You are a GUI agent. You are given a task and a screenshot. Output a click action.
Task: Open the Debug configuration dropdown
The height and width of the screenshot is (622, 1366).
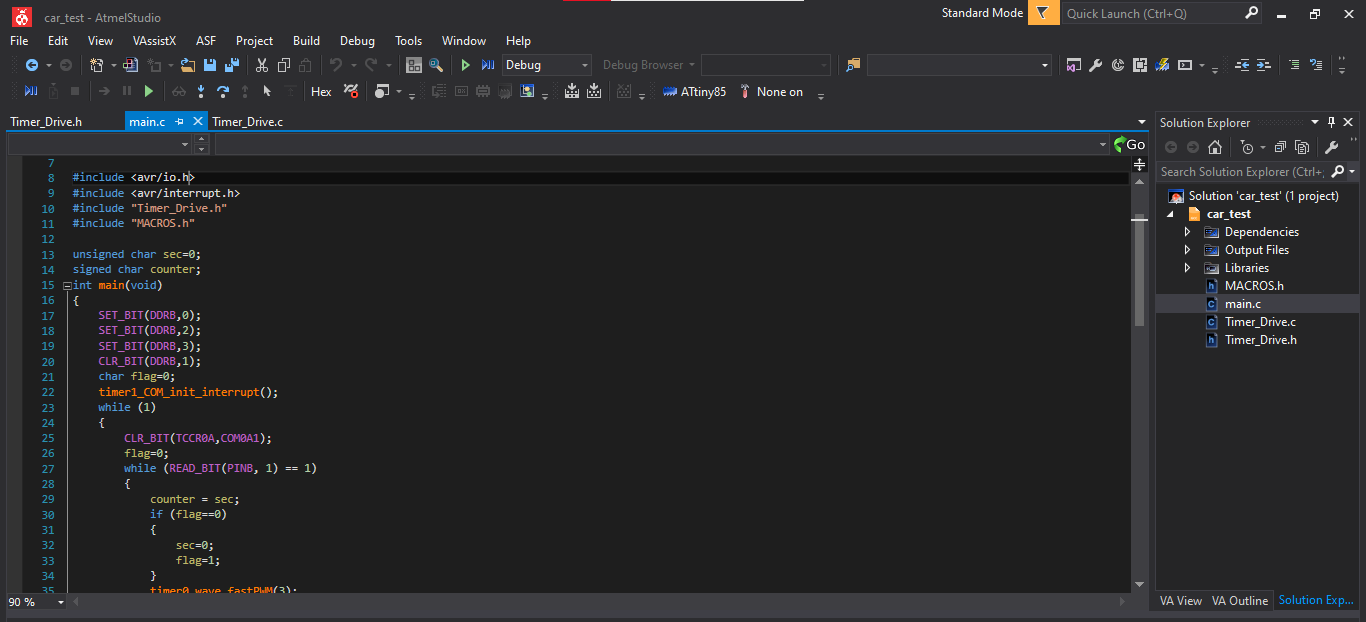point(547,65)
